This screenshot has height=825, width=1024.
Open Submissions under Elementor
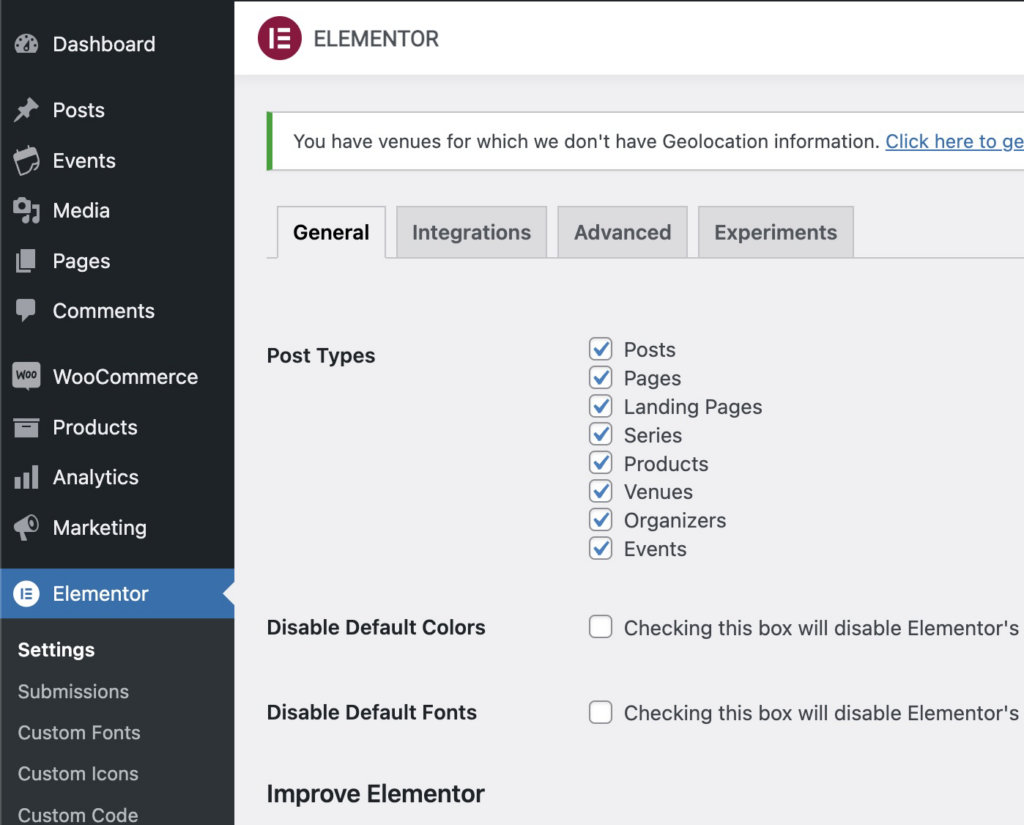tap(72, 691)
